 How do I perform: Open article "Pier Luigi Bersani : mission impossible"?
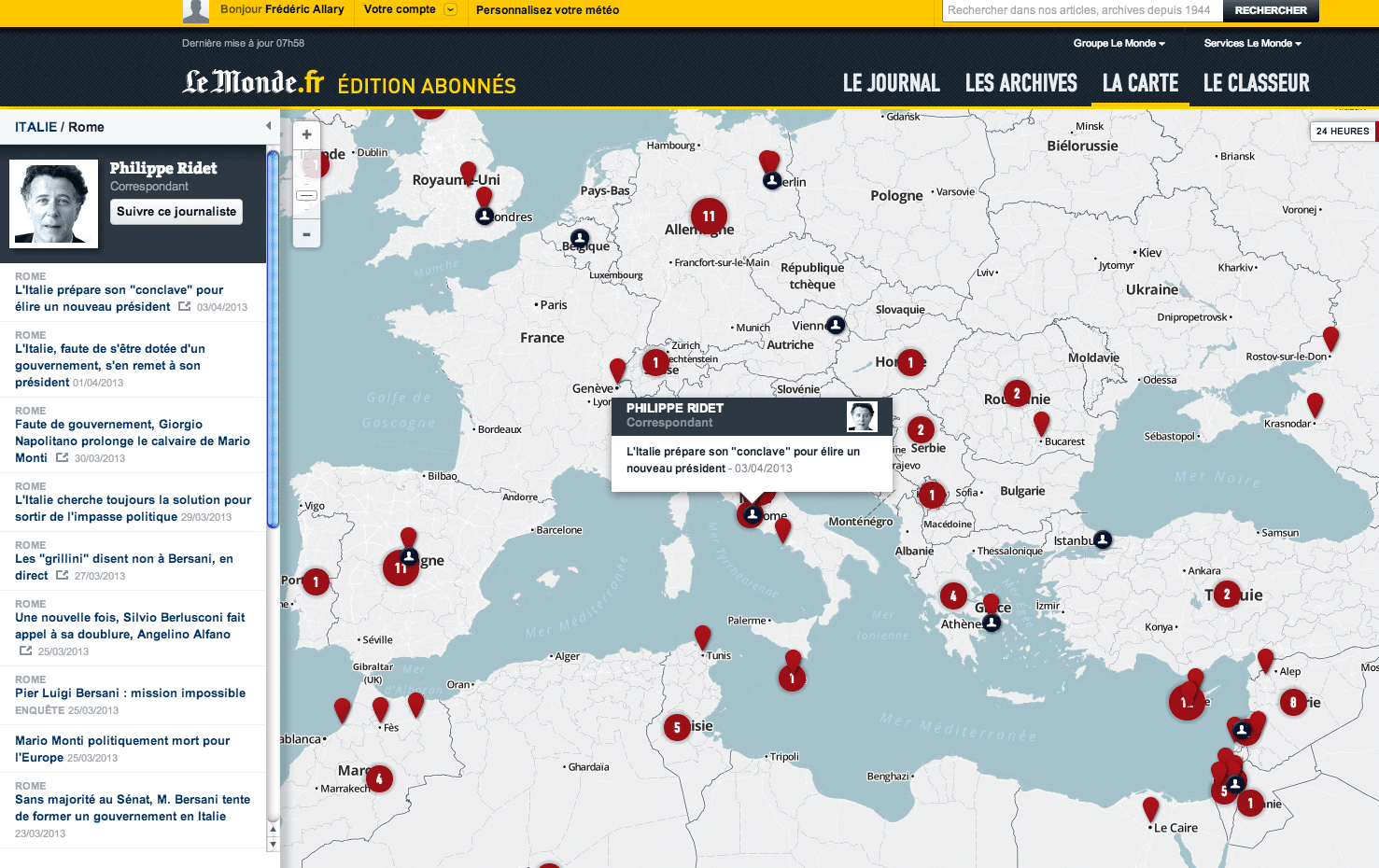point(130,693)
